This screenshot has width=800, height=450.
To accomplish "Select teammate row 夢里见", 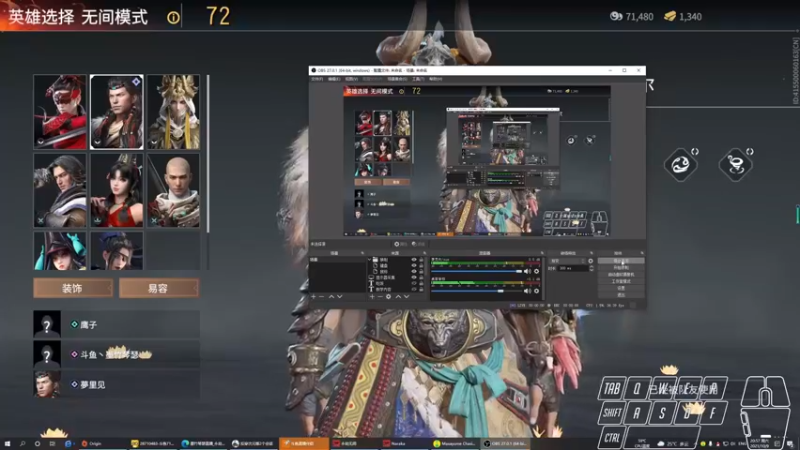I will (x=116, y=384).
